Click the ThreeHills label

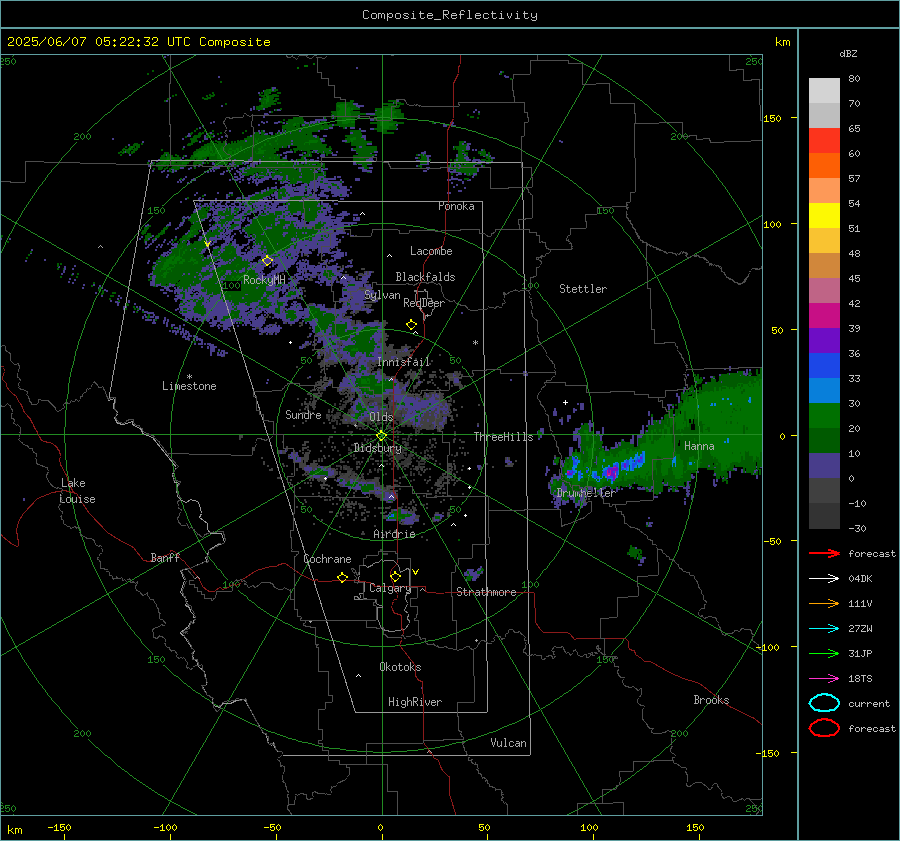click(x=503, y=437)
